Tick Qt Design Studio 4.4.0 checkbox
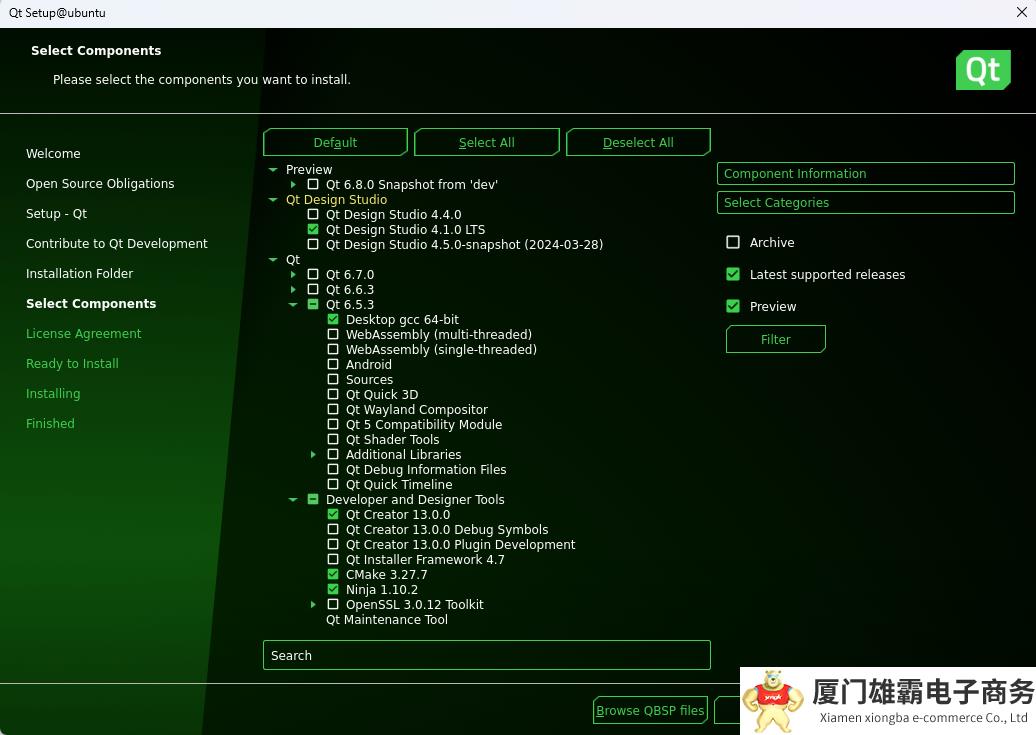The height and width of the screenshot is (735, 1036). pos(313,215)
